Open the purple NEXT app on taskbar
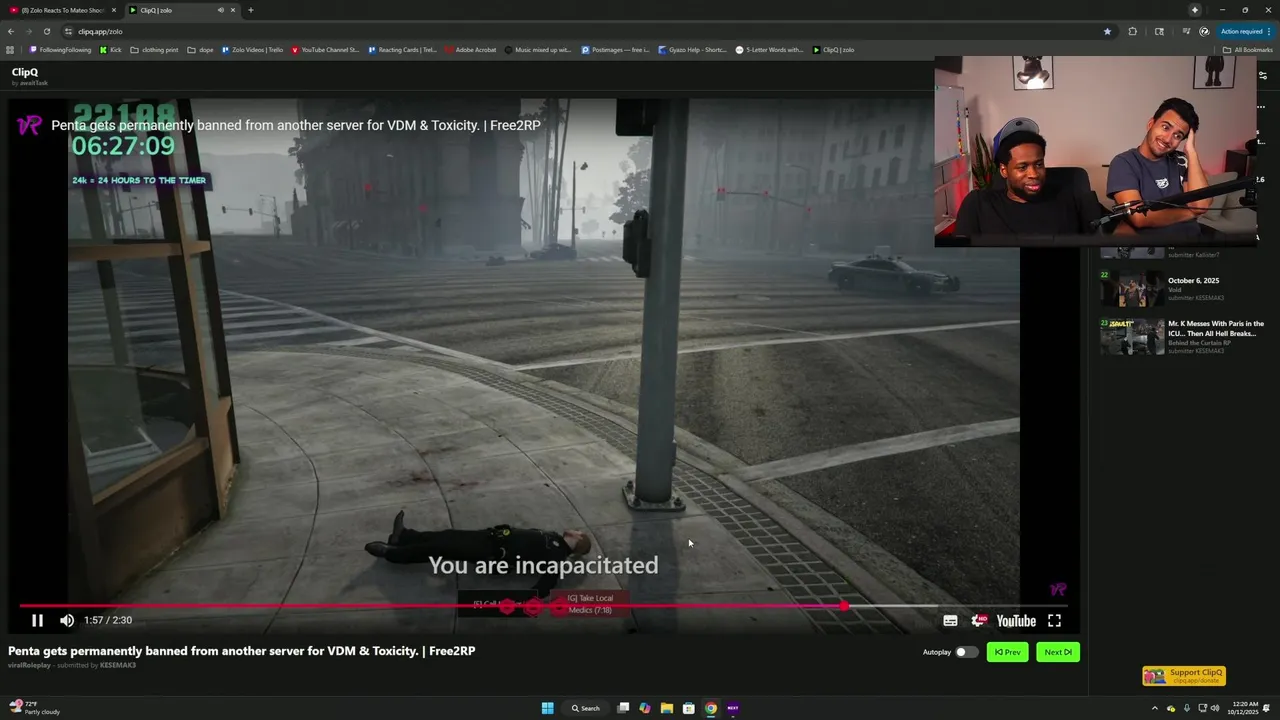Viewport: 1280px width, 720px height. 733,708
